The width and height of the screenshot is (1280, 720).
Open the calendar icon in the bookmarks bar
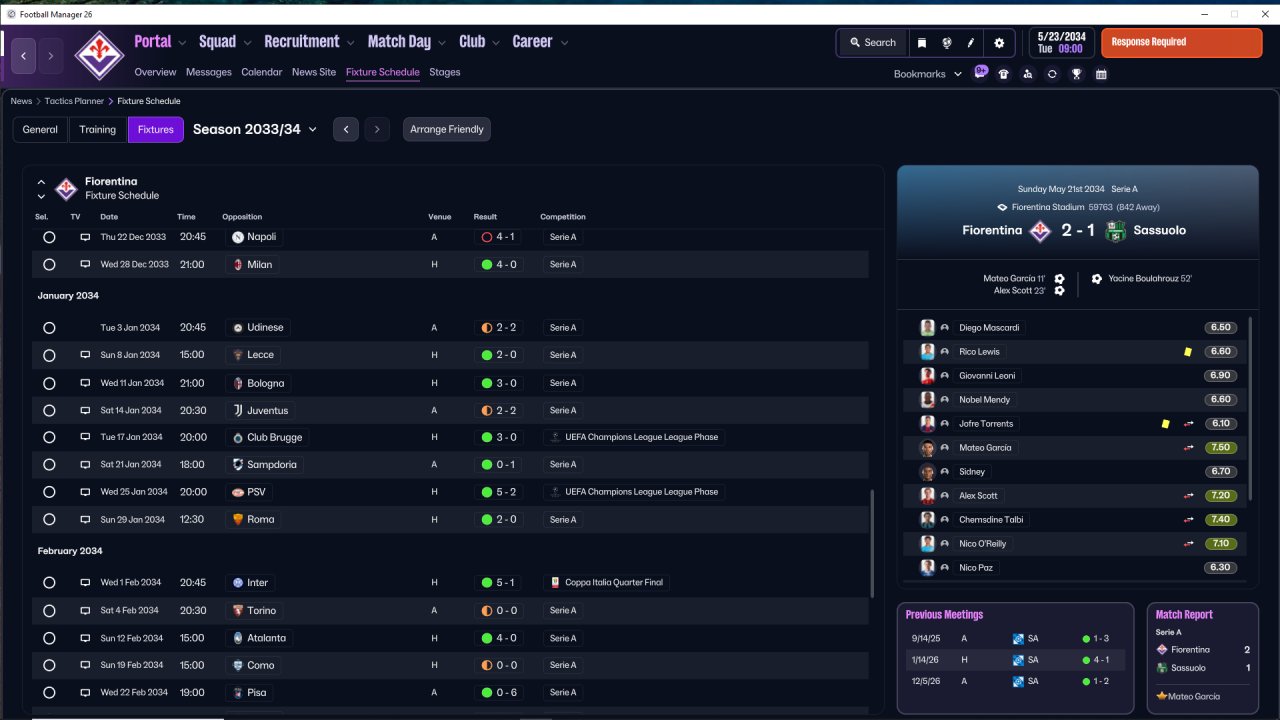(1101, 74)
